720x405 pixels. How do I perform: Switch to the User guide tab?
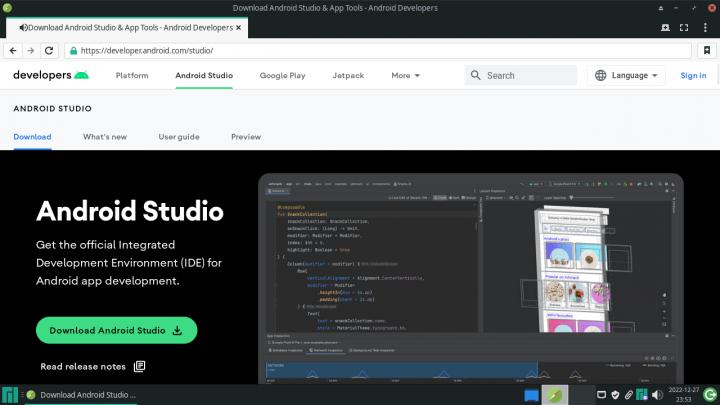pos(179,137)
